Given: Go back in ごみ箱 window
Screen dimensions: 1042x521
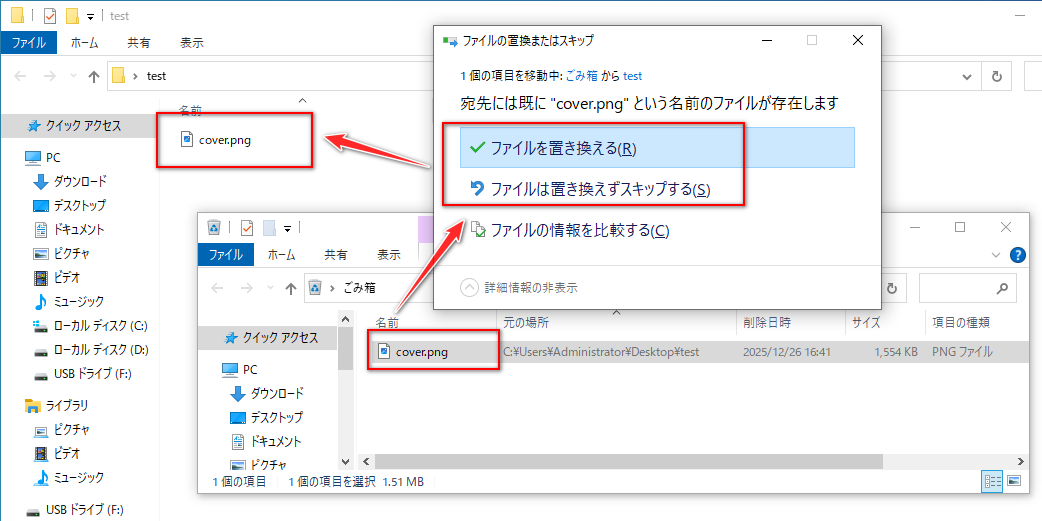Looking at the screenshot, I should (x=218, y=288).
